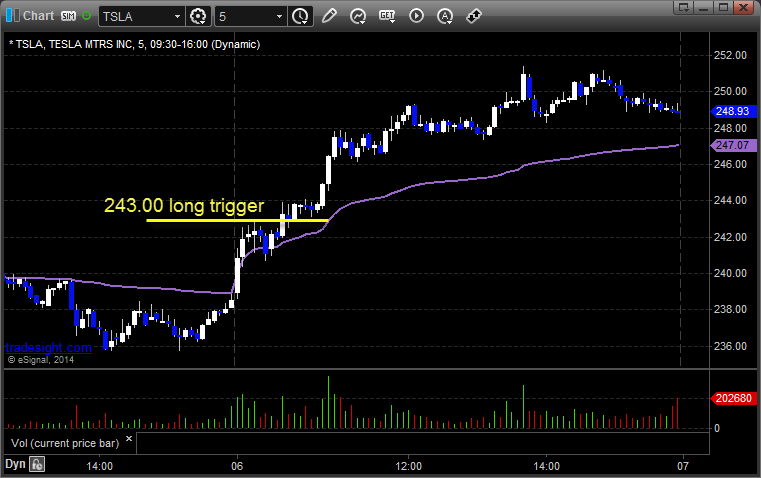
Task: Click the blue 248.93 last price tag
Action: [x=733, y=111]
